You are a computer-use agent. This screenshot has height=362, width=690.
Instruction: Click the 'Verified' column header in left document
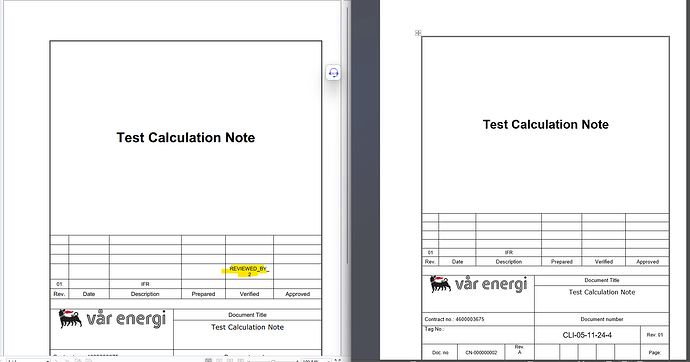pos(249,294)
